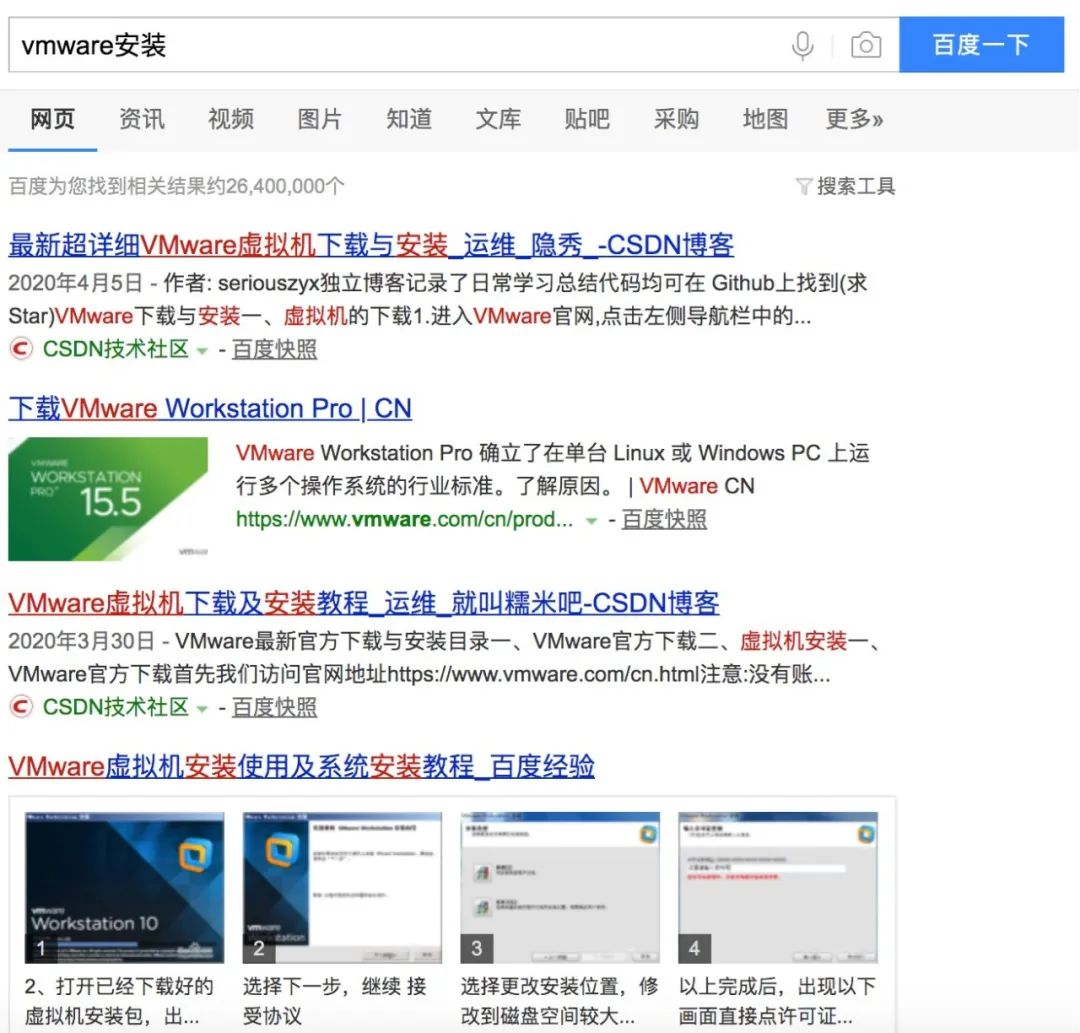This screenshot has width=1080, height=1033.
Task: Click caption 选择更改安装位置，修改到磁盘空间较大
Action: coord(559,1001)
